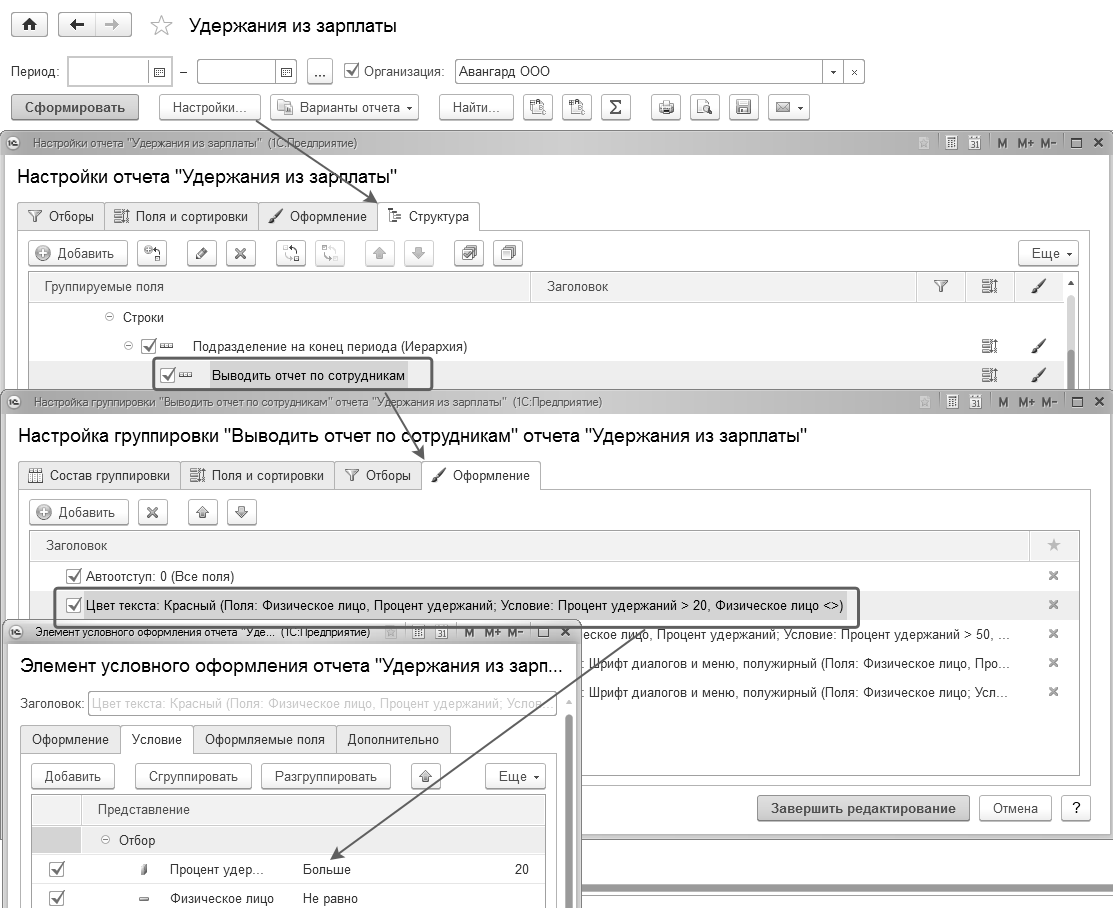Viewport: 1113px width, 908px height.
Task: Open Отборы tab in grouping settings
Action: 378,476
